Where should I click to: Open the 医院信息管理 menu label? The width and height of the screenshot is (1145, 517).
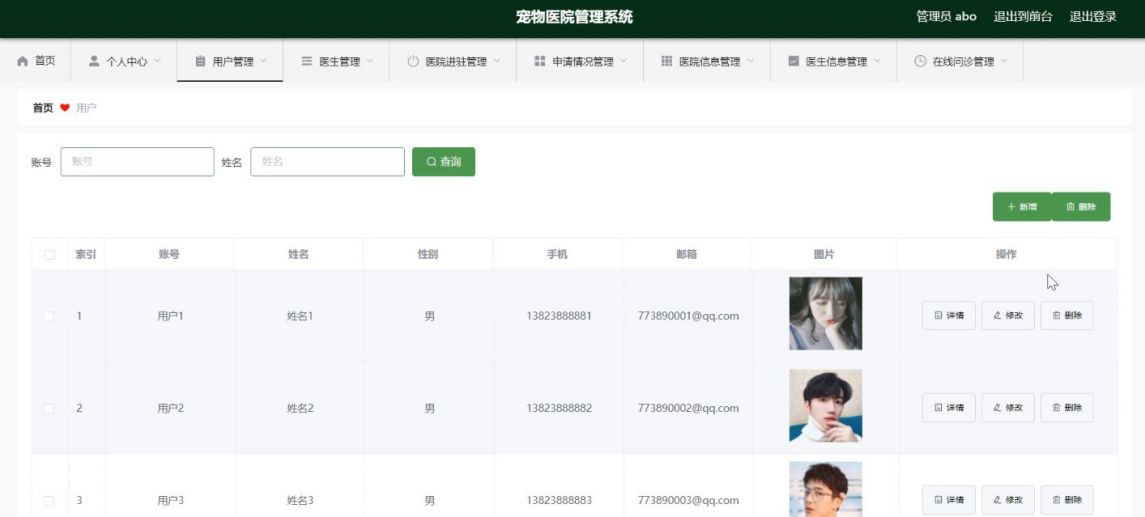[x=710, y=62]
